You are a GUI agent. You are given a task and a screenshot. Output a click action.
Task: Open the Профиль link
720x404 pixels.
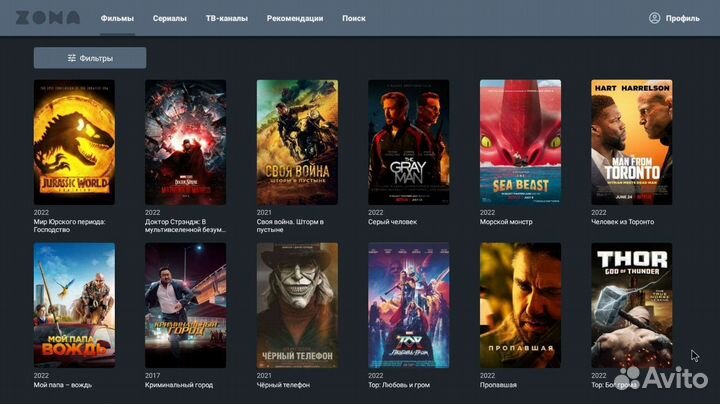tap(683, 18)
